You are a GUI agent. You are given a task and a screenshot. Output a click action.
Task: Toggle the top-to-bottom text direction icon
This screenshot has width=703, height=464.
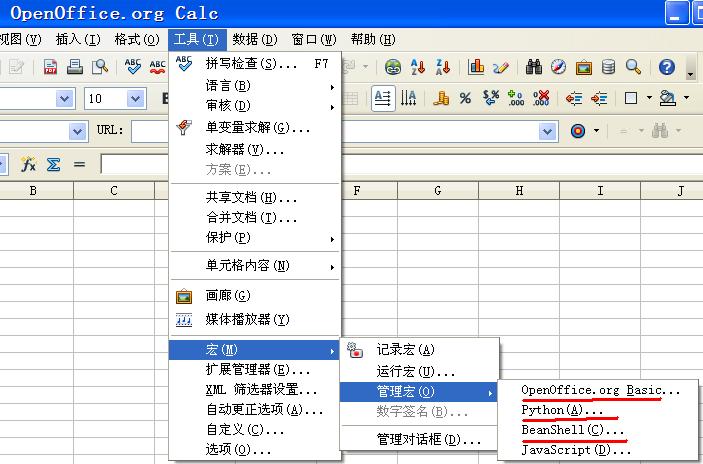click(x=408, y=98)
